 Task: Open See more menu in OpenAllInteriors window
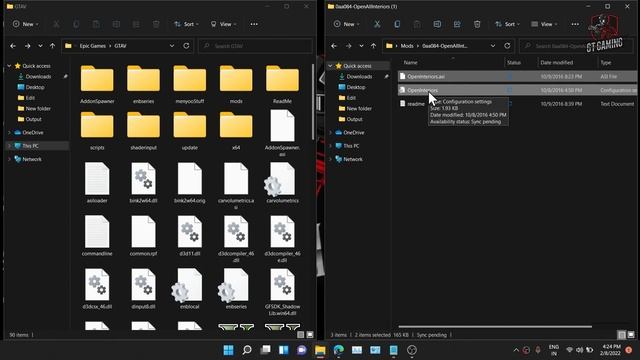click(x=575, y=24)
